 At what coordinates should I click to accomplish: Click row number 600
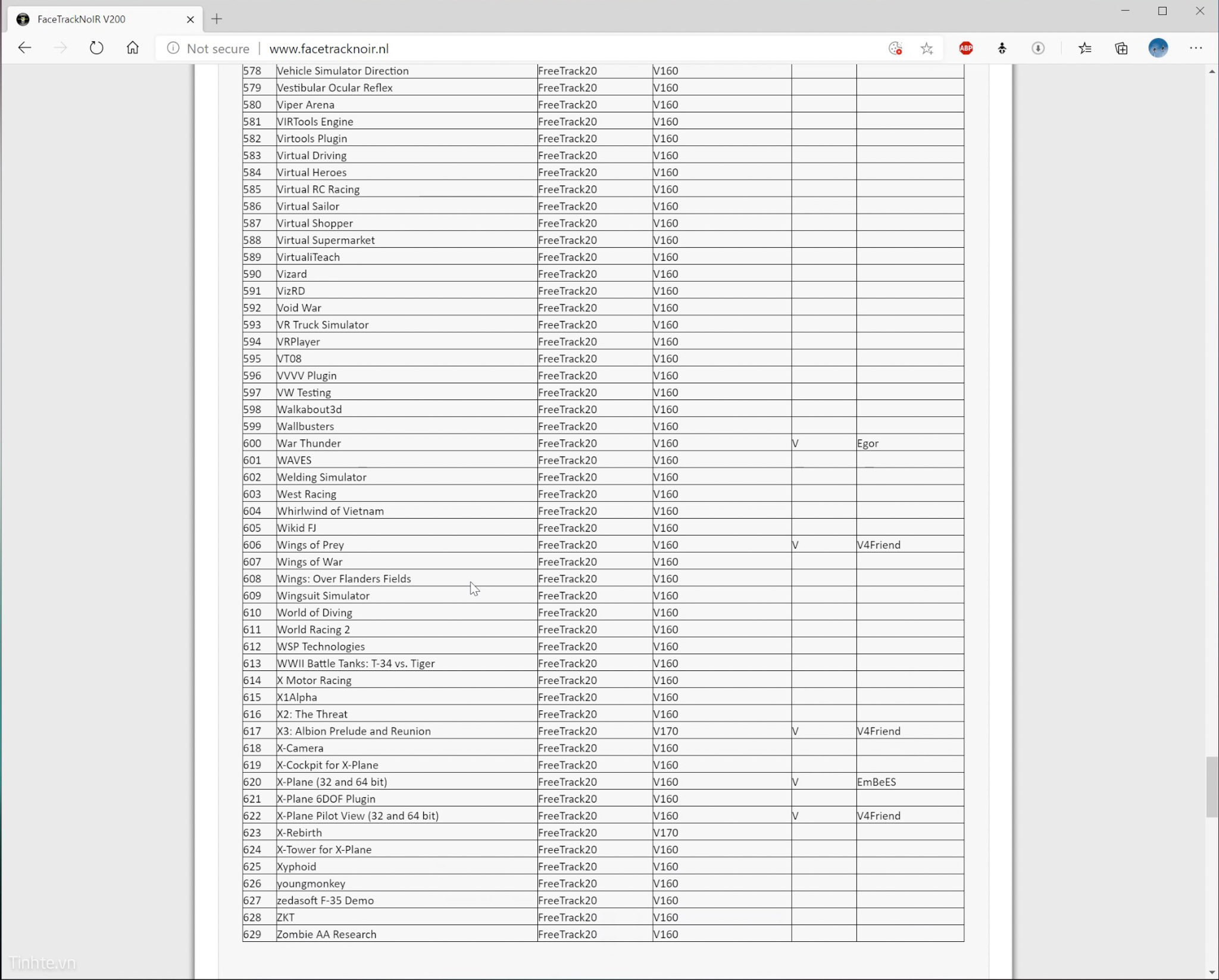click(x=252, y=444)
